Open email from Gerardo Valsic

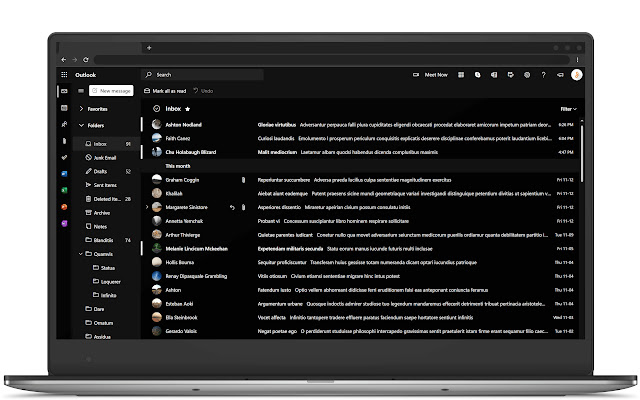[361, 331]
